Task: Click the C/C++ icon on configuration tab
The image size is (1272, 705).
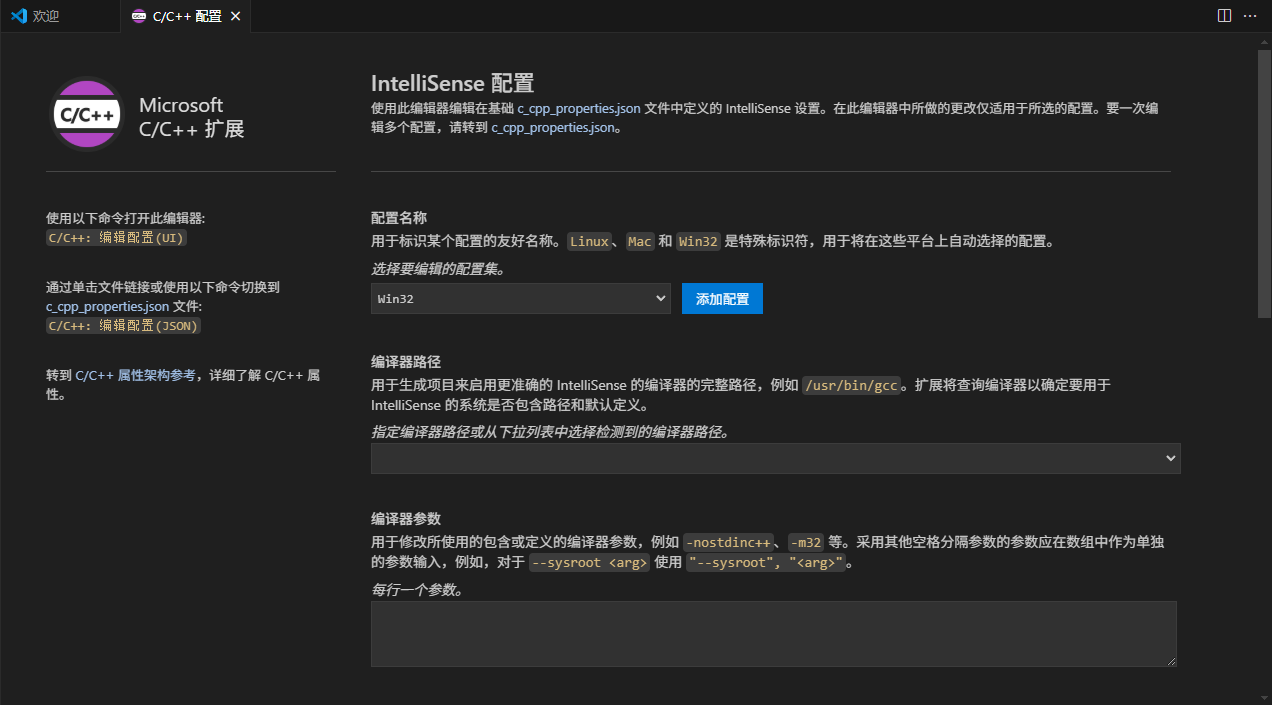Action: 138,16
